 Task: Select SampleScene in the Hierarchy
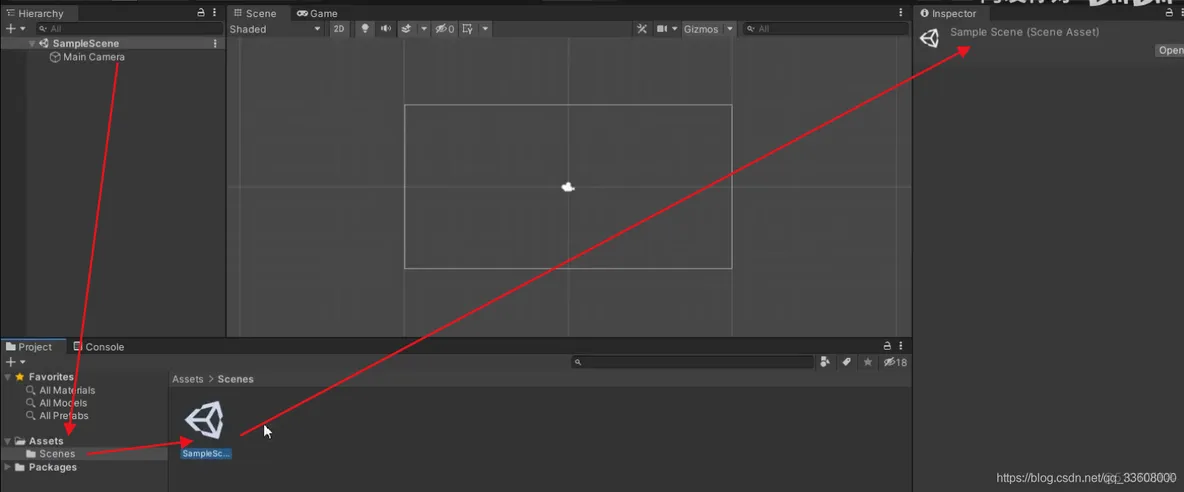tap(85, 44)
